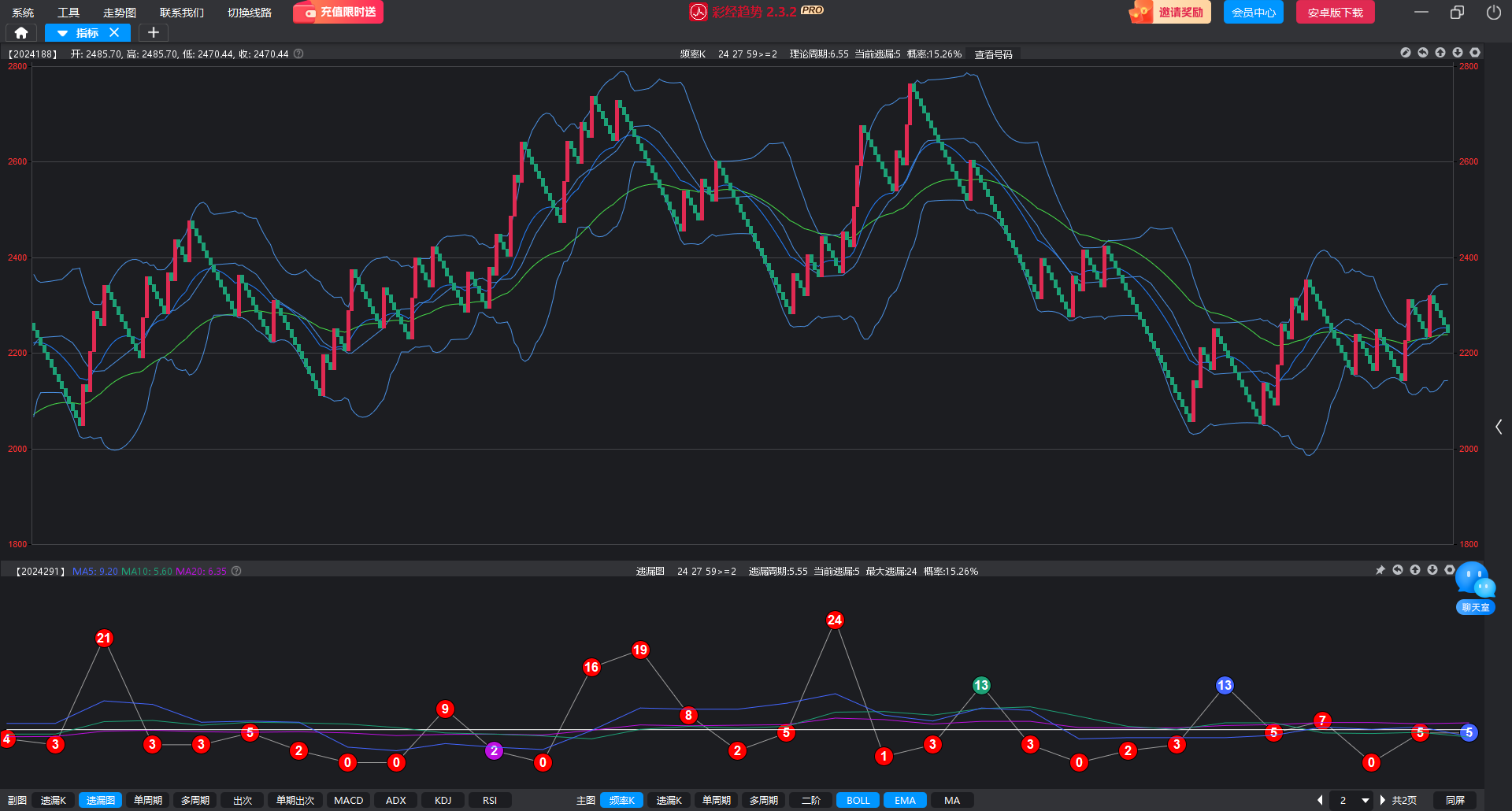Go to next page arrow
The height and width of the screenshot is (811, 1512).
(x=1382, y=800)
